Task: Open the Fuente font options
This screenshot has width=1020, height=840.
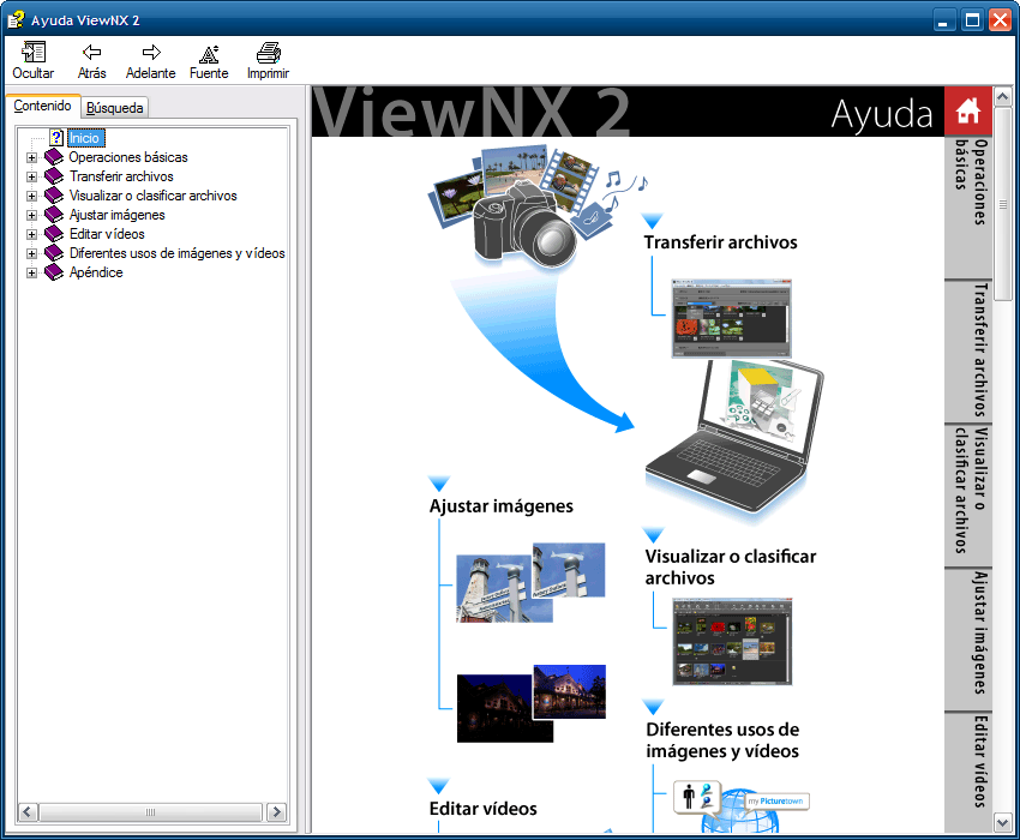Action: pos(209,53)
